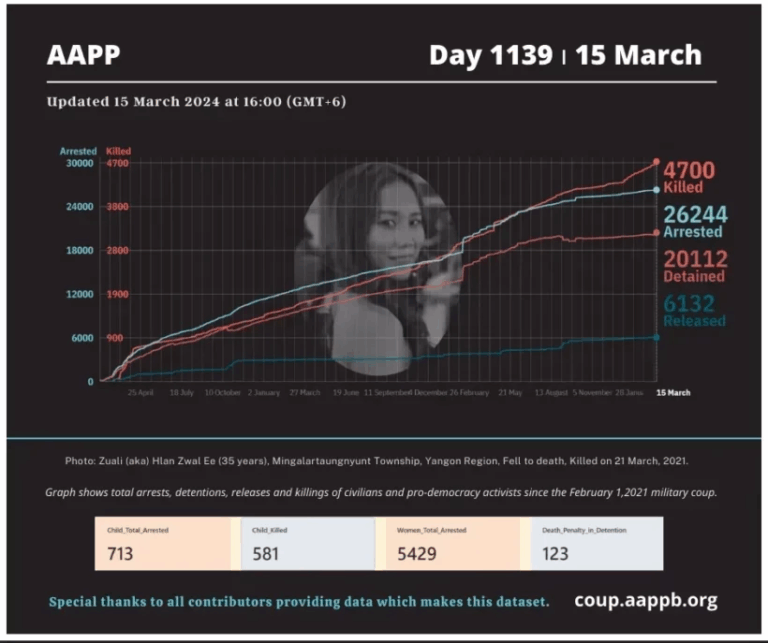Select the Death_Penalty_in_Detention 123 card
This screenshot has height=643, width=768.
(x=597, y=544)
